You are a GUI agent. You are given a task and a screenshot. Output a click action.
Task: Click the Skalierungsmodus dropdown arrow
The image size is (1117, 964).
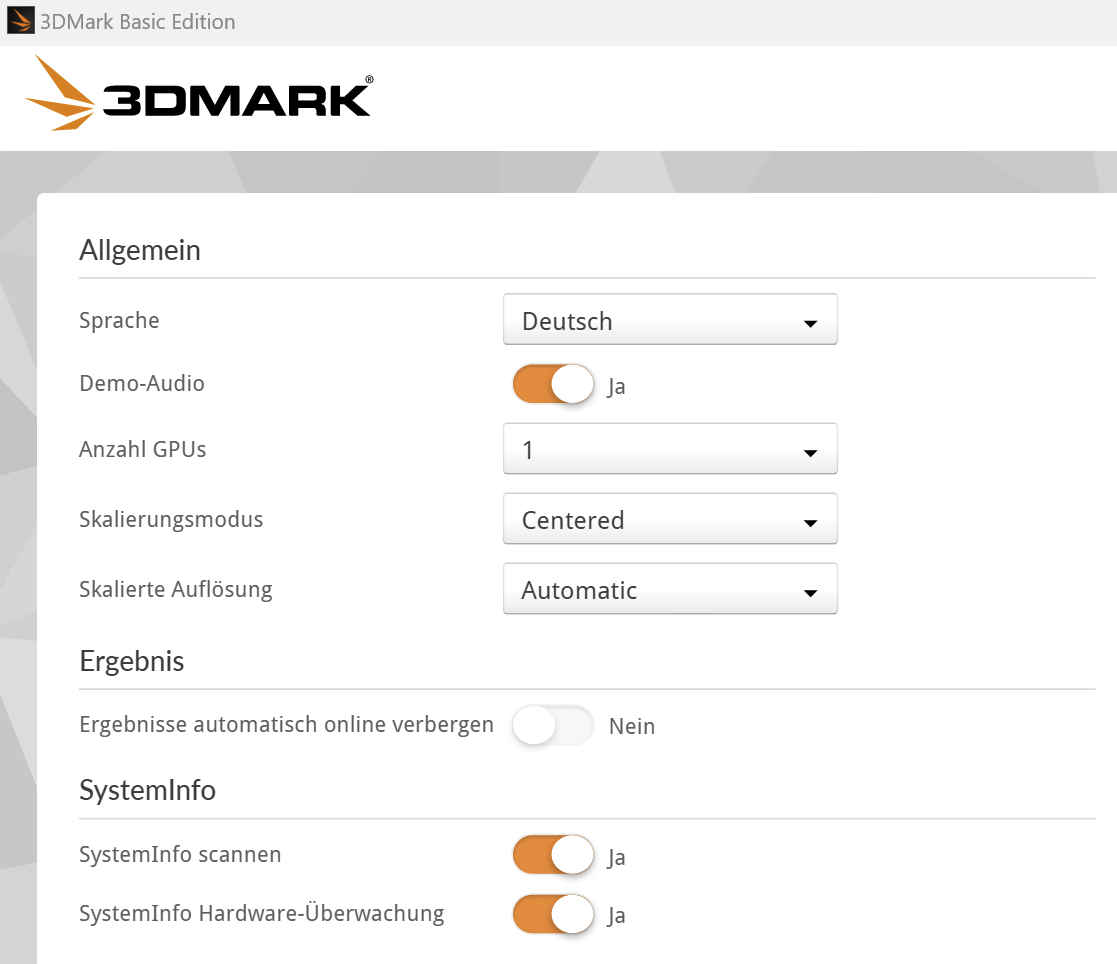[x=810, y=523]
